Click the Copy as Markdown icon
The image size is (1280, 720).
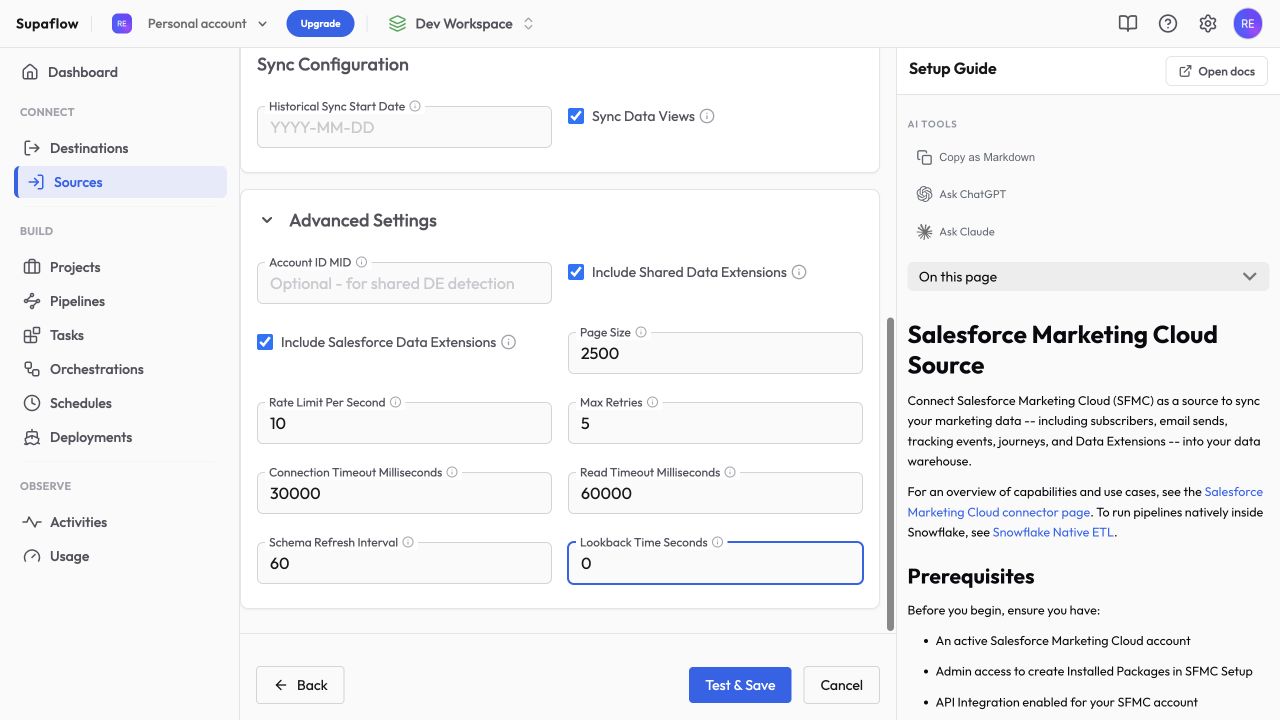click(x=924, y=157)
